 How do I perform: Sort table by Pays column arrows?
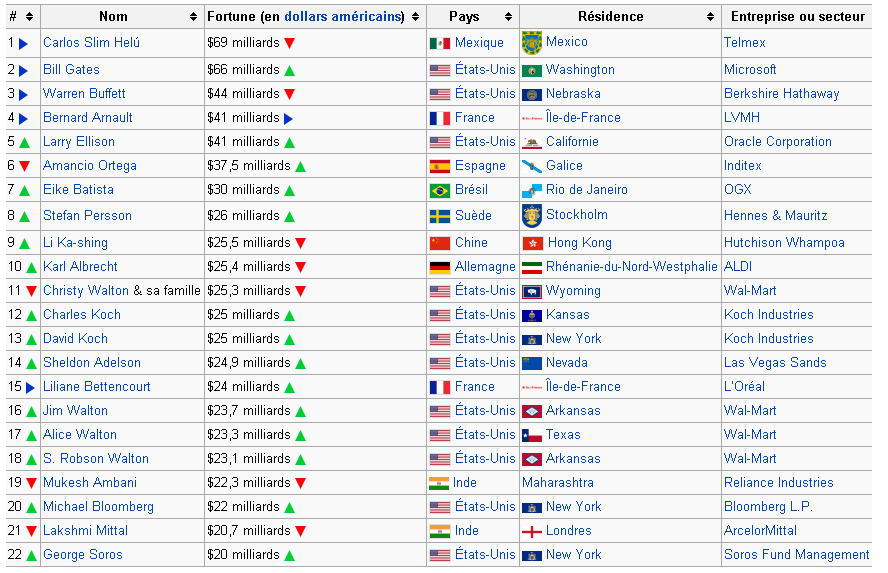pos(508,17)
